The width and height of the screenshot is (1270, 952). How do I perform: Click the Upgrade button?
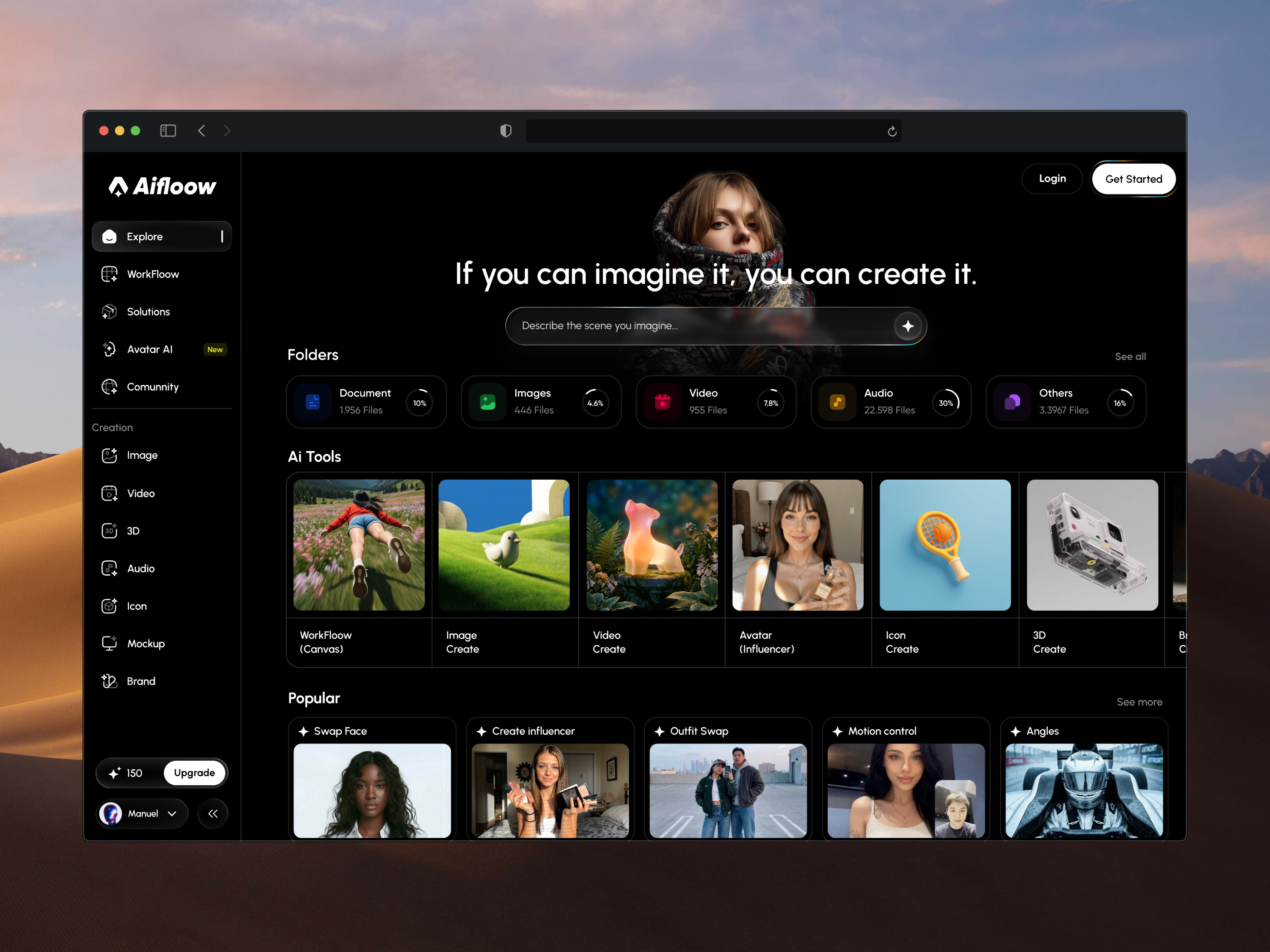click(x=195, y=773)
